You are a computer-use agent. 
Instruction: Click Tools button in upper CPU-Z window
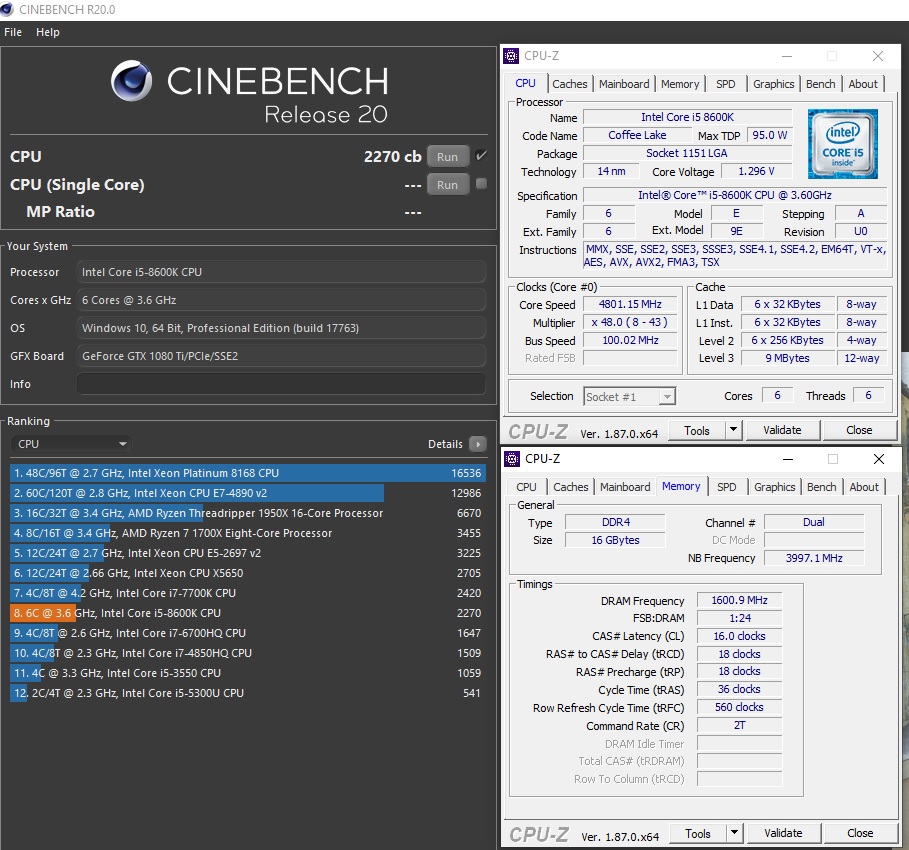[697, 430]
